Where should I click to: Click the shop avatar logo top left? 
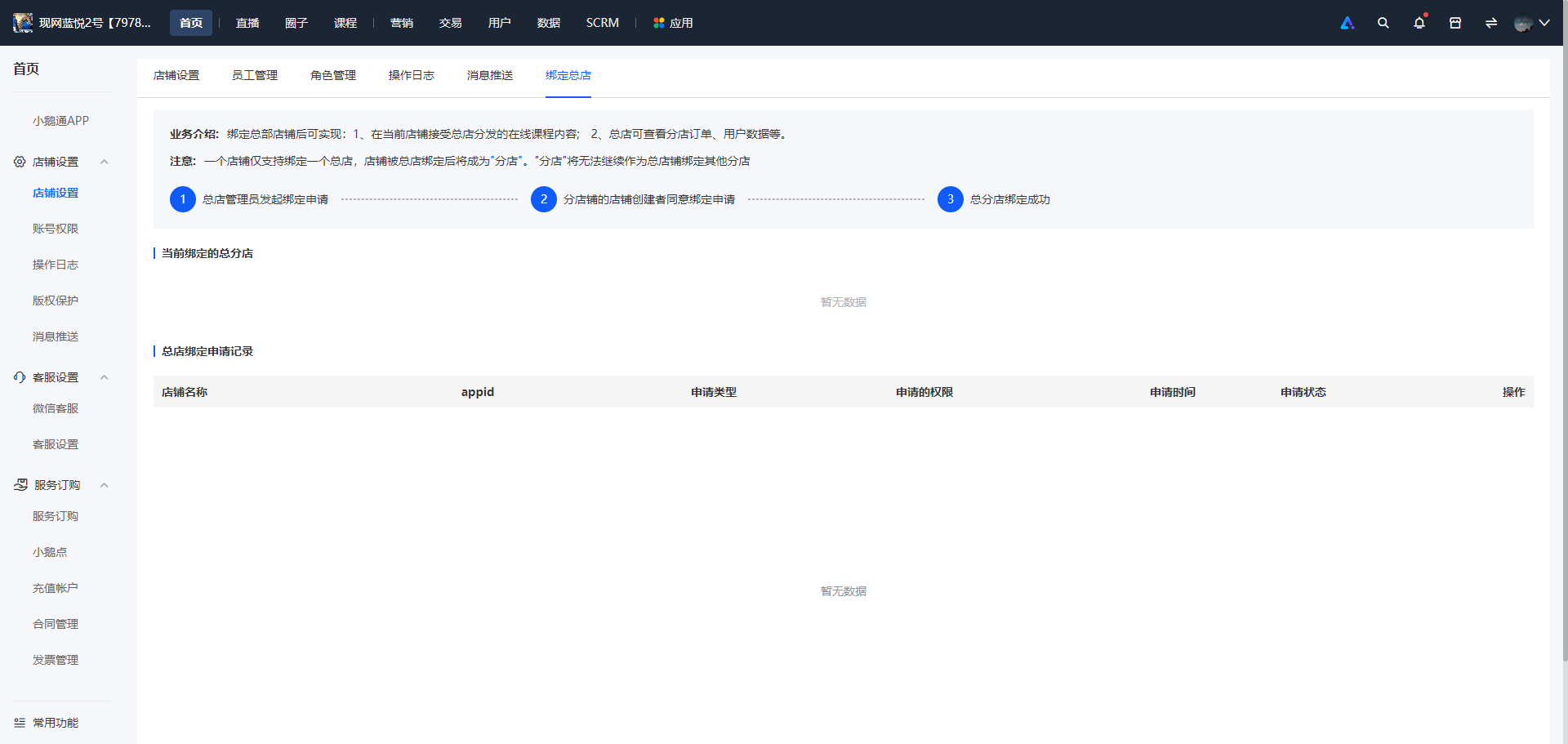(x=23, y=23)
